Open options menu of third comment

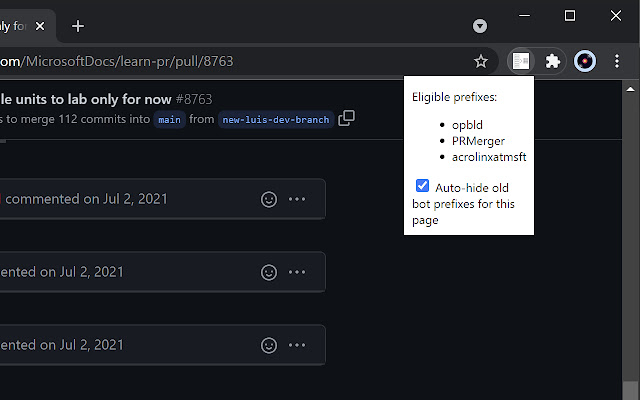pos(297,345)
